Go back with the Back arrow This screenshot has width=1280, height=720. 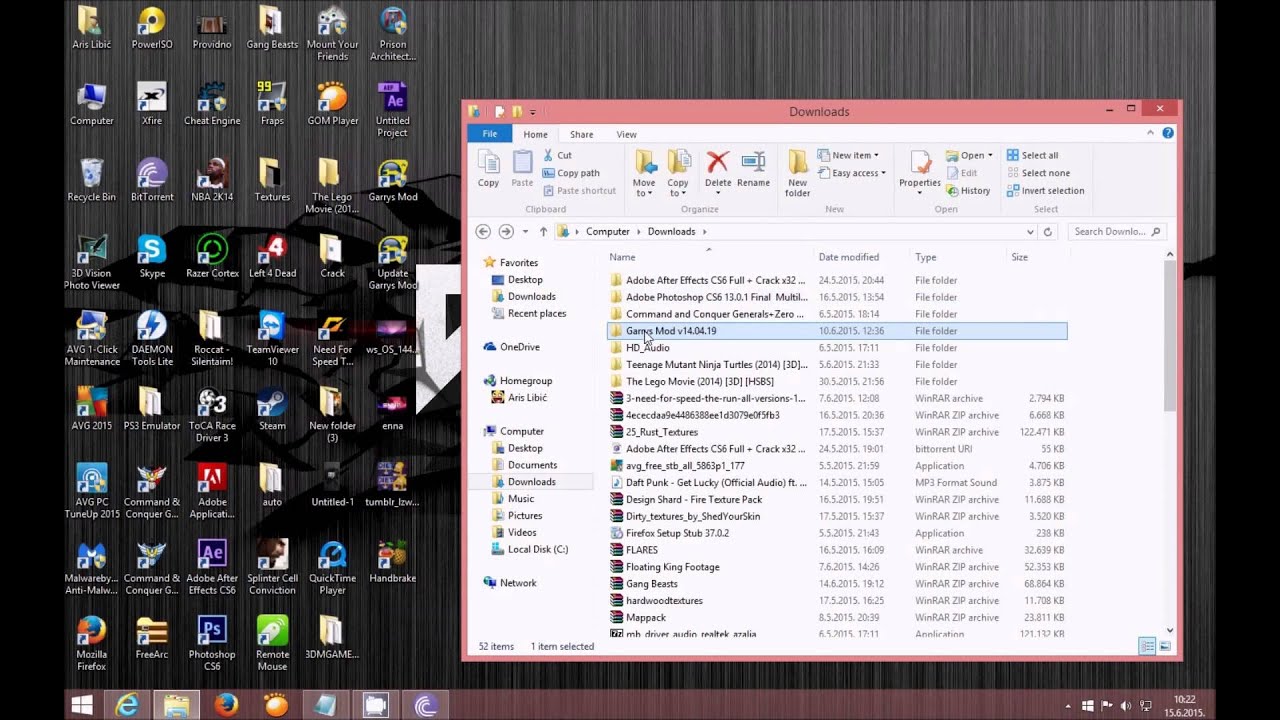[x=483, y=231]
